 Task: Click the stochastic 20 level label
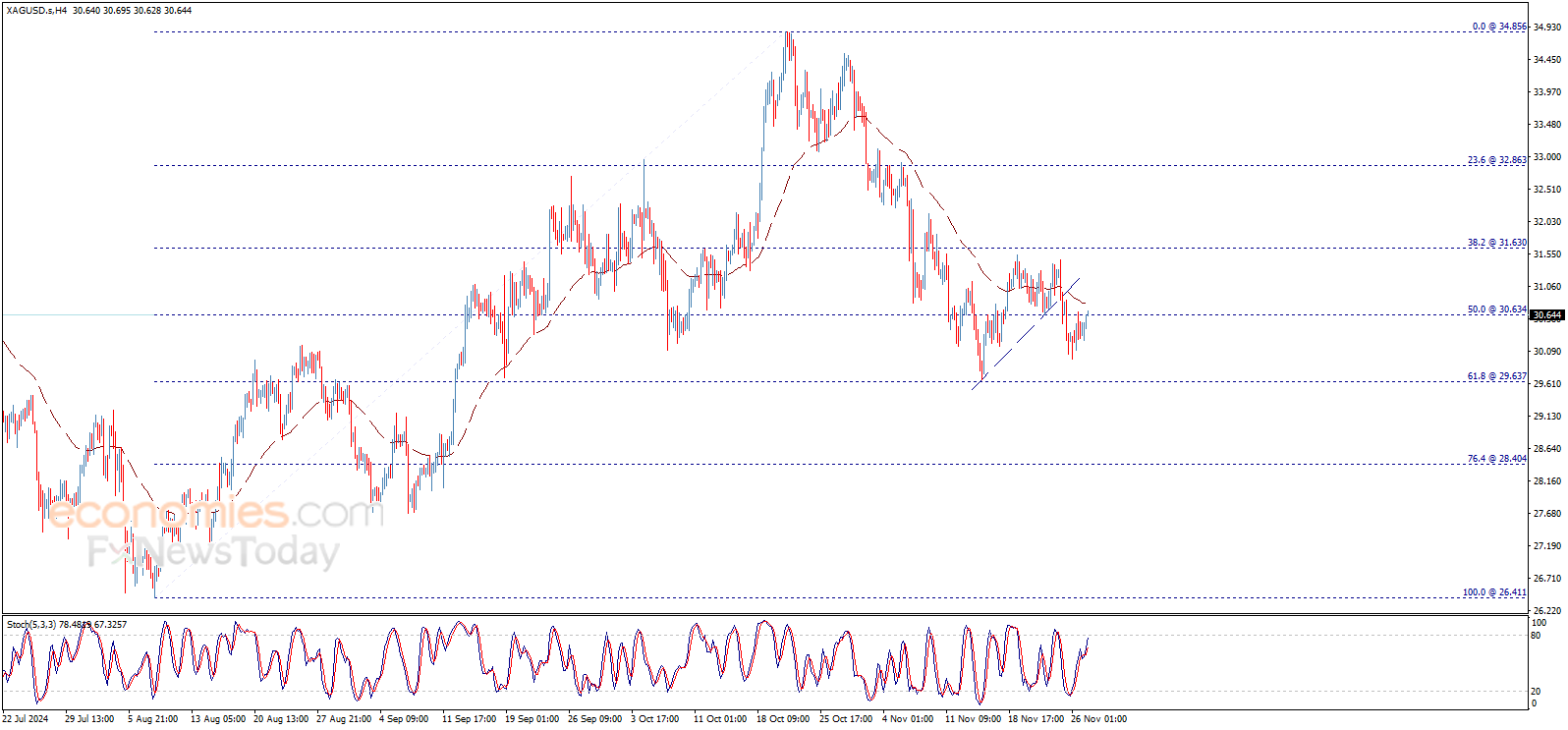(x=1537, y=692)
